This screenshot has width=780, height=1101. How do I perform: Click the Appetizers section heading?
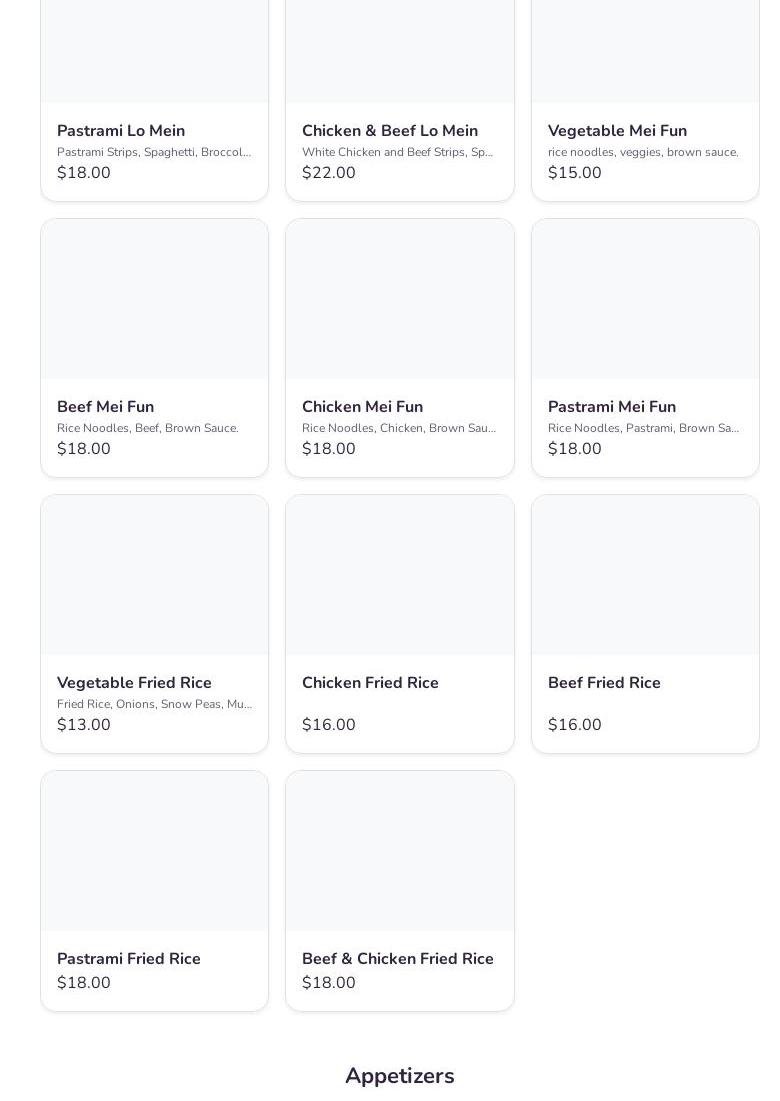point(399,1076)
